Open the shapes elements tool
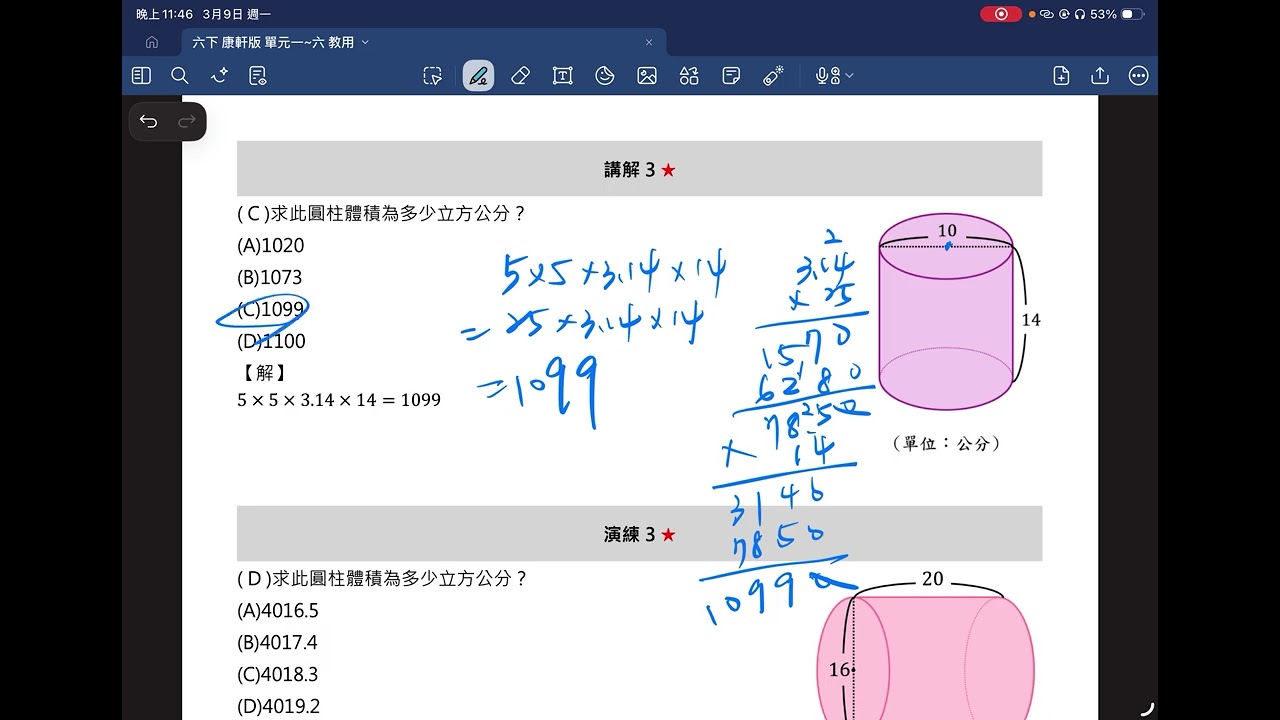Viewport: 1280px width, 720px height. click(x=689, y=76)
